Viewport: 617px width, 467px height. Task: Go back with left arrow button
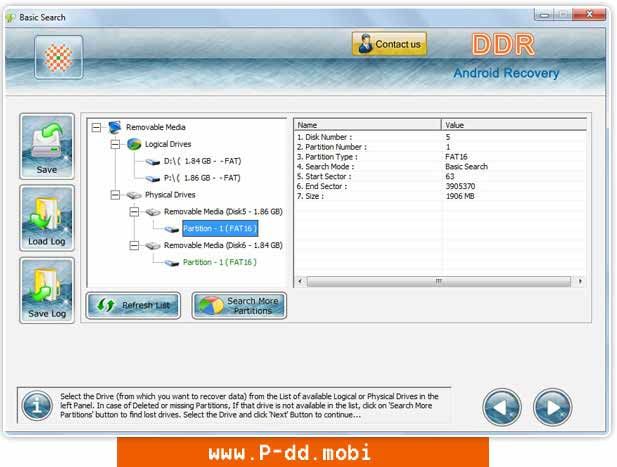pyautogui.click(x=502, y=407)
